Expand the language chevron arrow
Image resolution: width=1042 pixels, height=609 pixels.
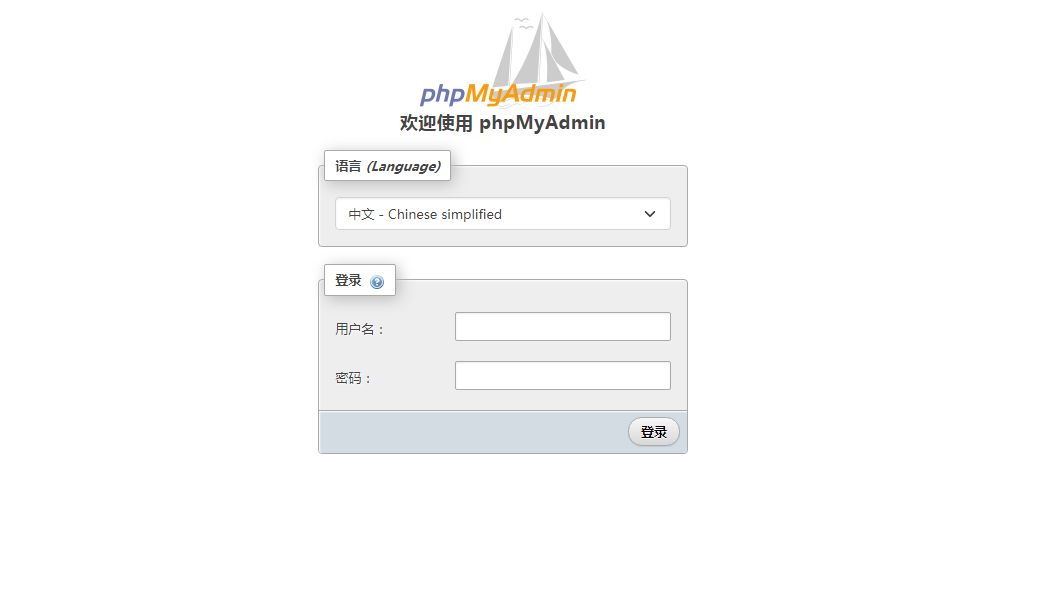coord(650,214)
